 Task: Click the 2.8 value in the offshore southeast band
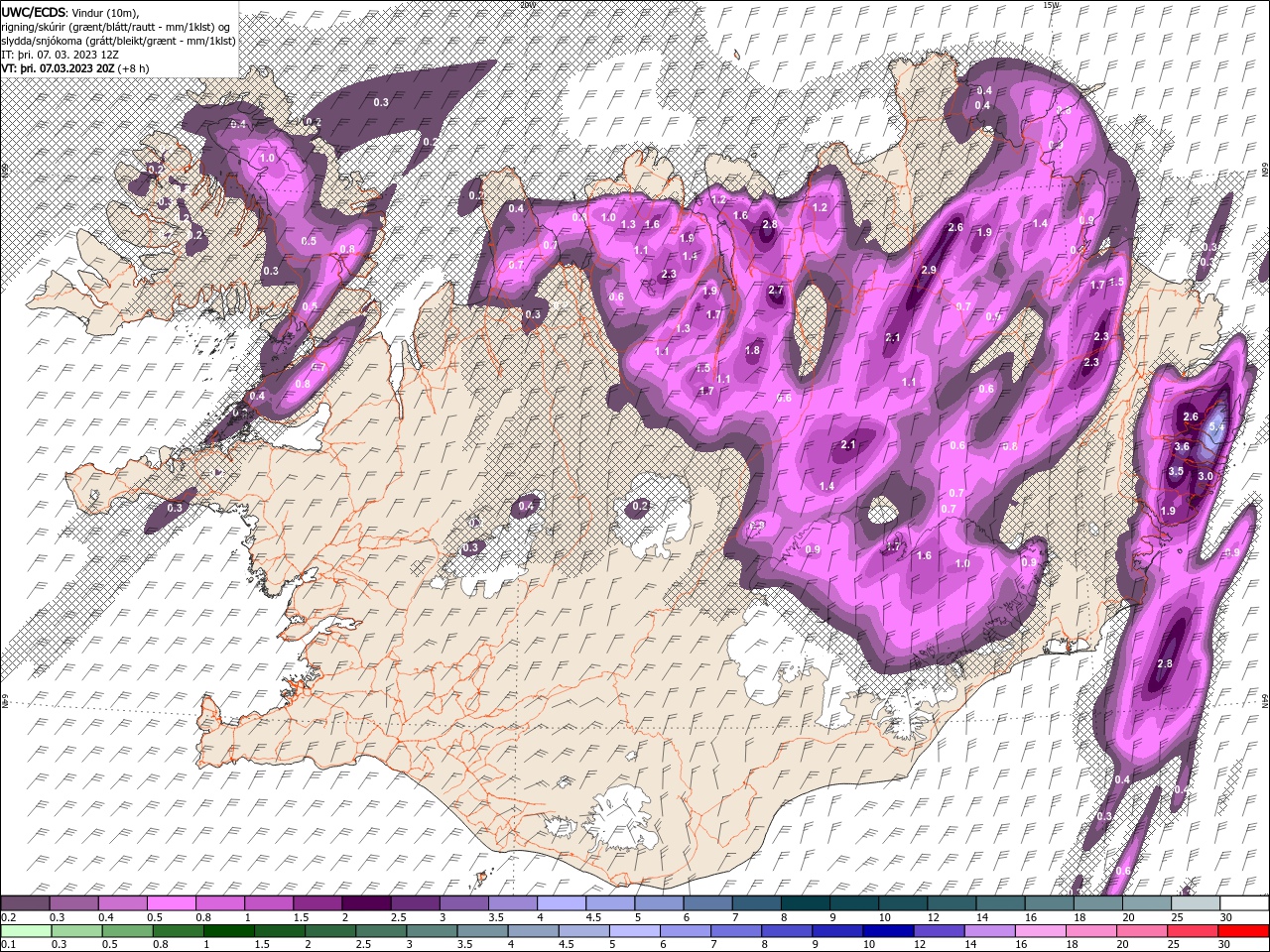(1165, 663)
